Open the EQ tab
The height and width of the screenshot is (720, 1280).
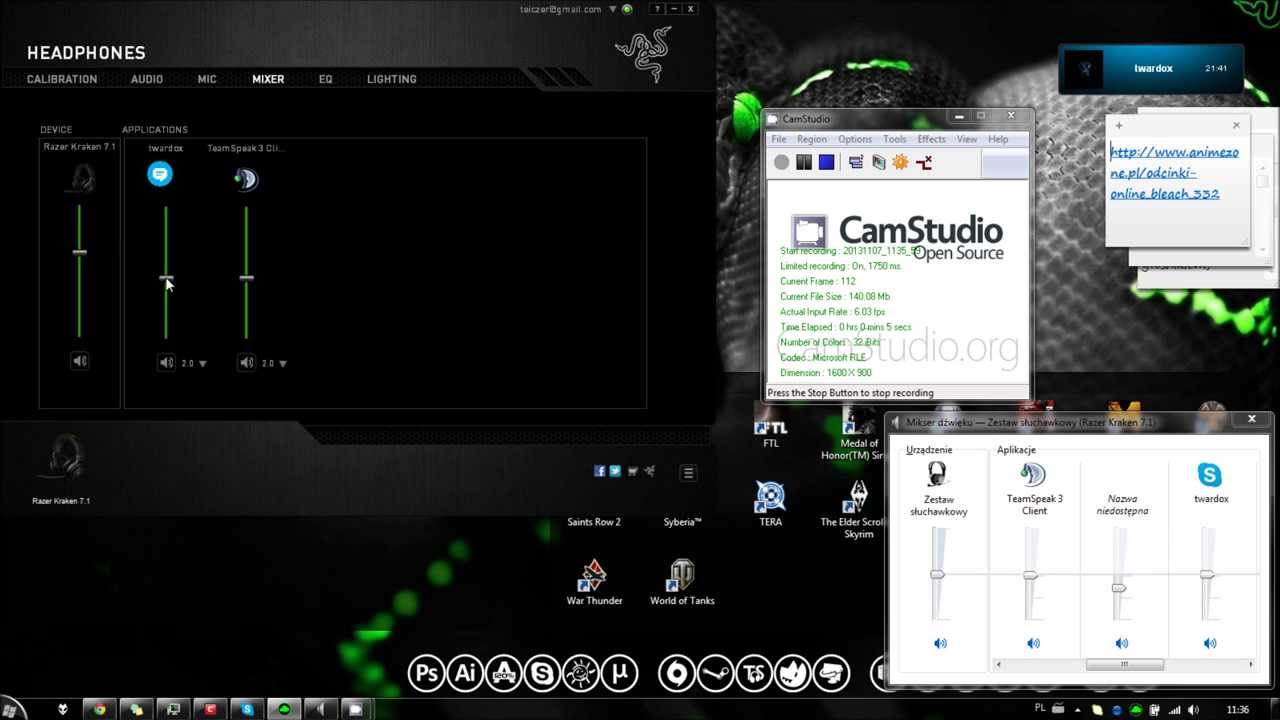pos(326,79)
